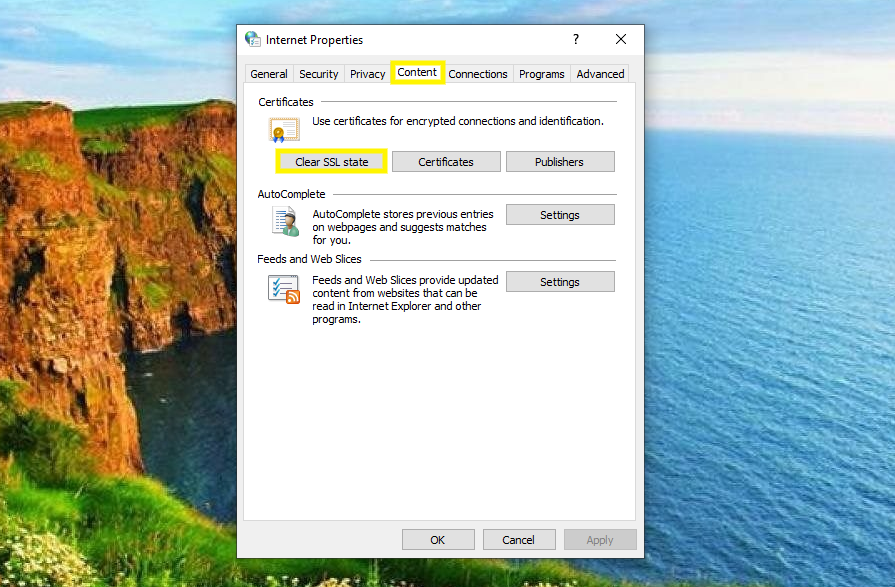This screenshot has height=587, width=895.
Task: Open the Security tab
Action: pos(319,74)
